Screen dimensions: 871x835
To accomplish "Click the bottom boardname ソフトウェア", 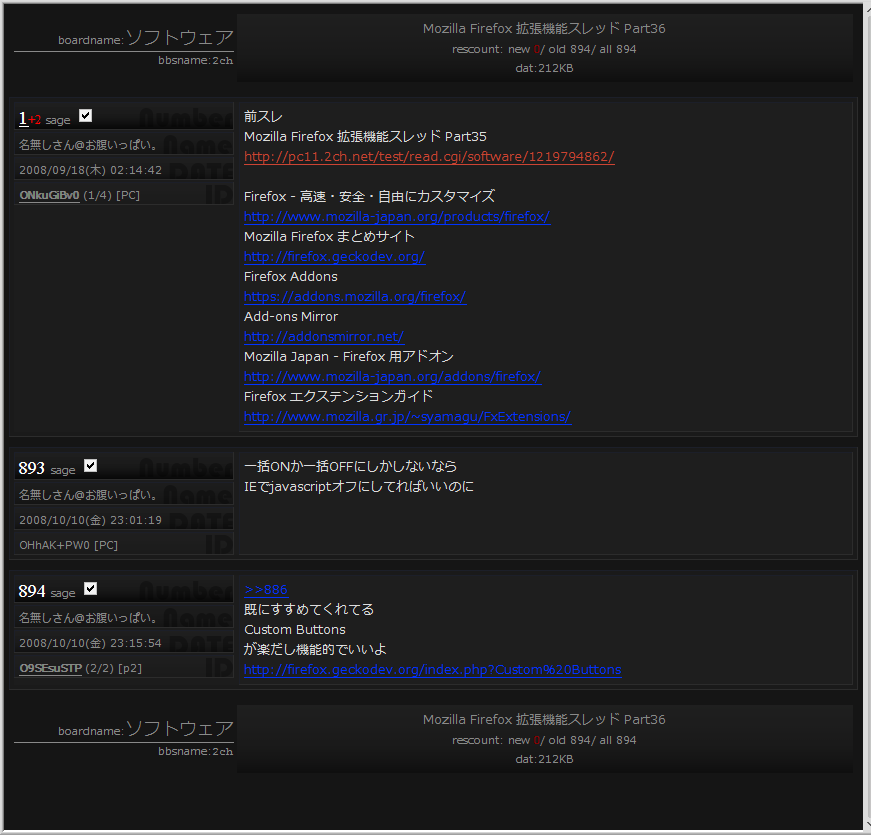I will click(x=179, y=728).
